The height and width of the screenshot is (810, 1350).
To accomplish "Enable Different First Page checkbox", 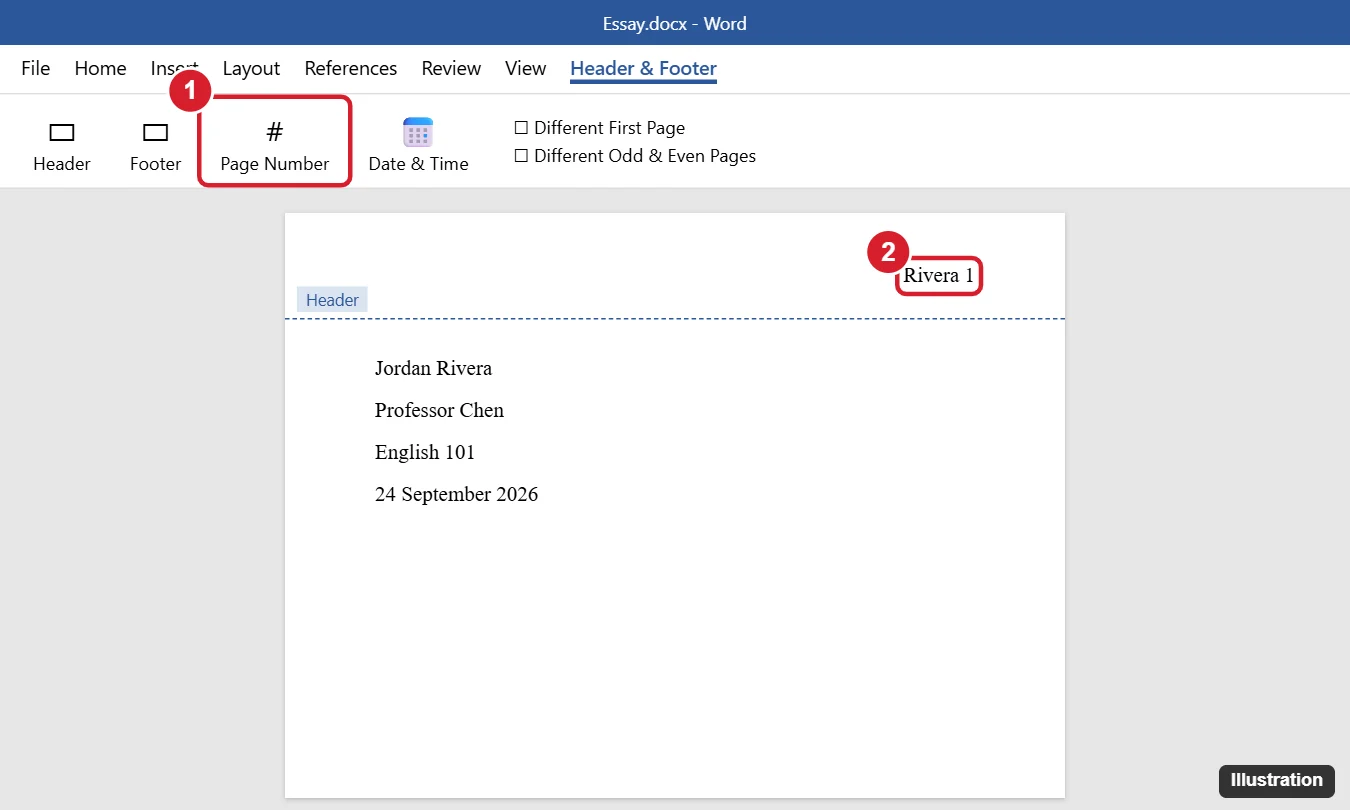I will click(x=520, y=128).
